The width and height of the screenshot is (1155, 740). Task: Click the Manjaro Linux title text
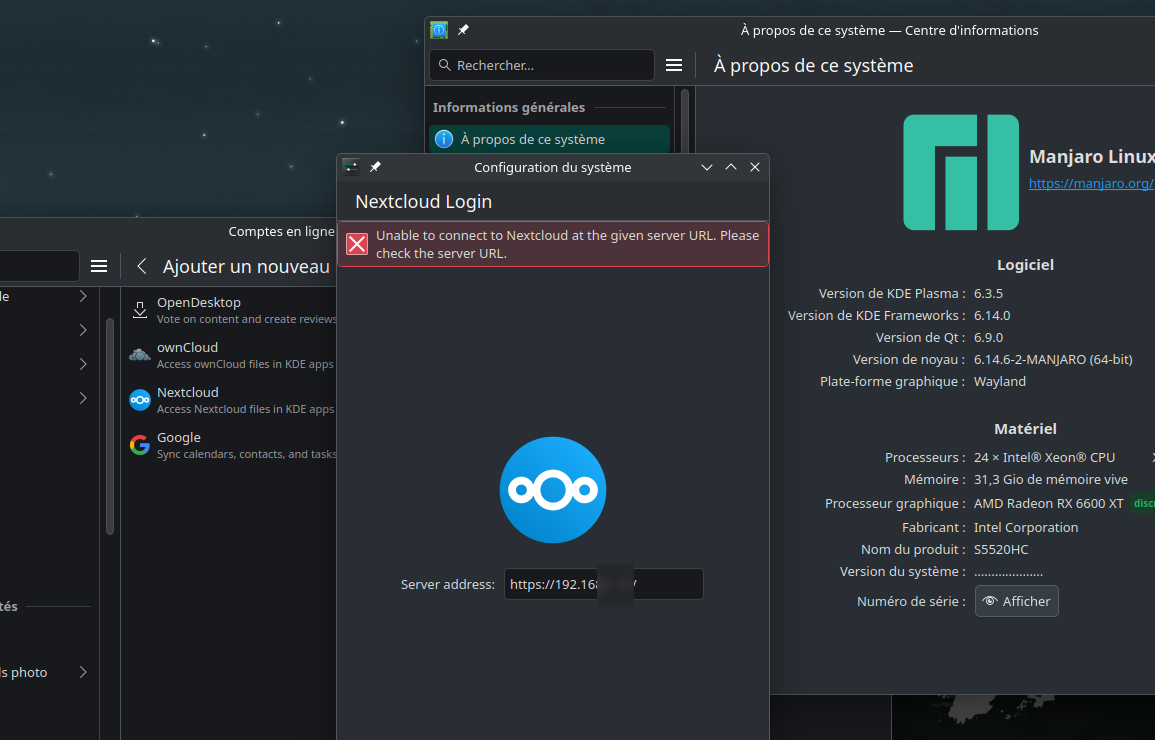click(1092, 157)
